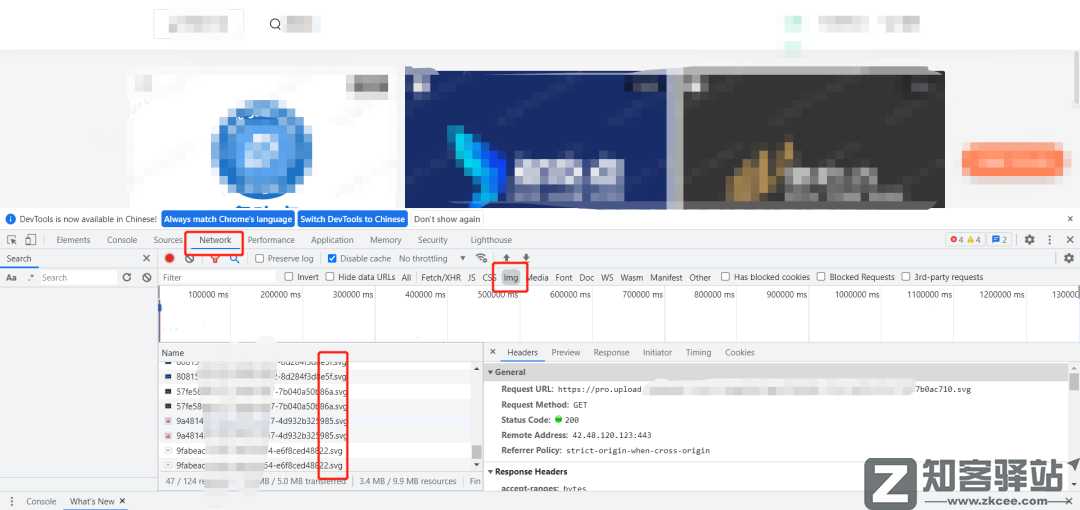Image resolution: width=1080 pixels, height=510 pixels.
Task: Enable the Preserve log checkbox
Action: (x=260, y=259)
